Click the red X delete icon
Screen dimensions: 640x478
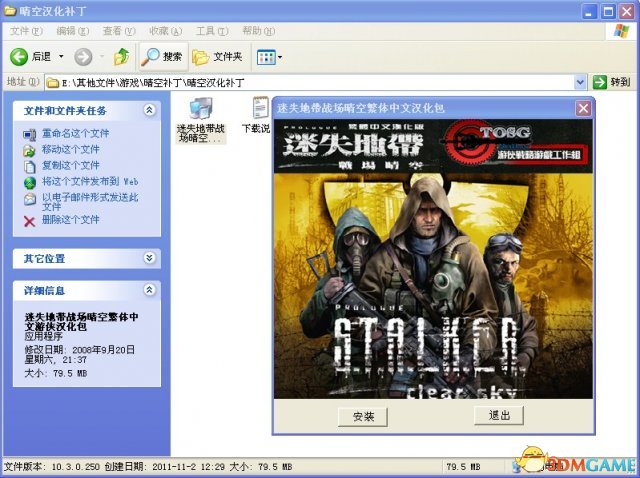[29, 221]
